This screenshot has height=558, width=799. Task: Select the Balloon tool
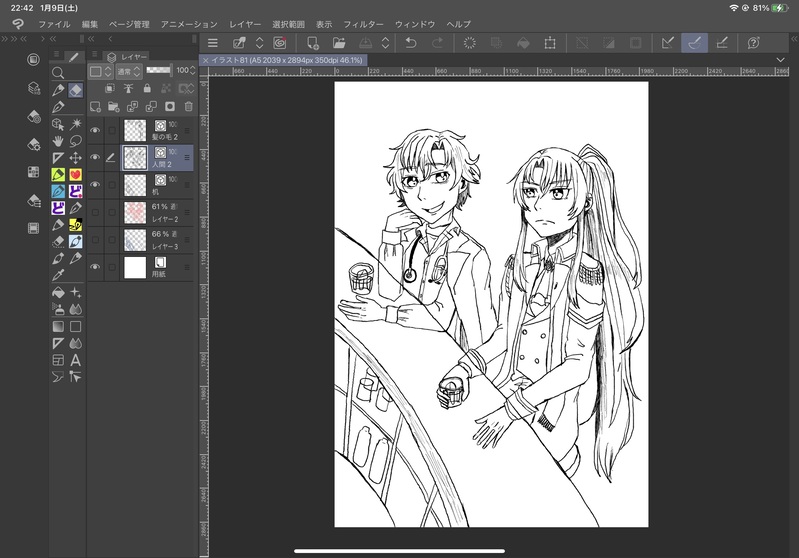(x=58, y=377)
